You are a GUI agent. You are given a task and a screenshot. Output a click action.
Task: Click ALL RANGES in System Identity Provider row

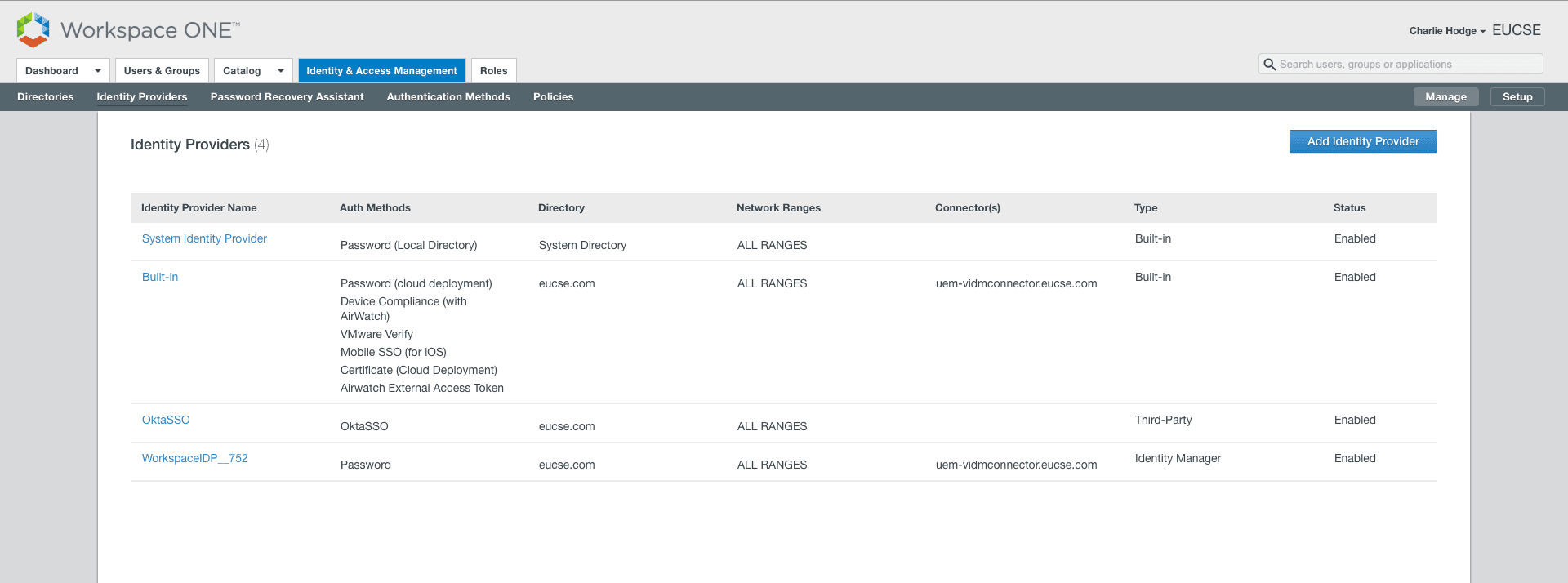tap(772, 246)
